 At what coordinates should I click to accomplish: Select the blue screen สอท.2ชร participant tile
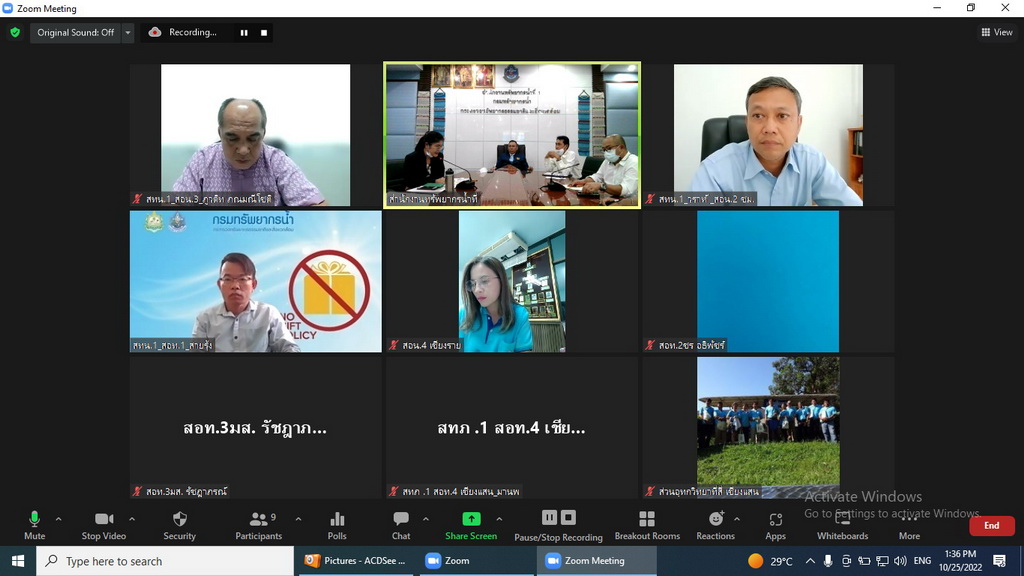coord(768,281)
